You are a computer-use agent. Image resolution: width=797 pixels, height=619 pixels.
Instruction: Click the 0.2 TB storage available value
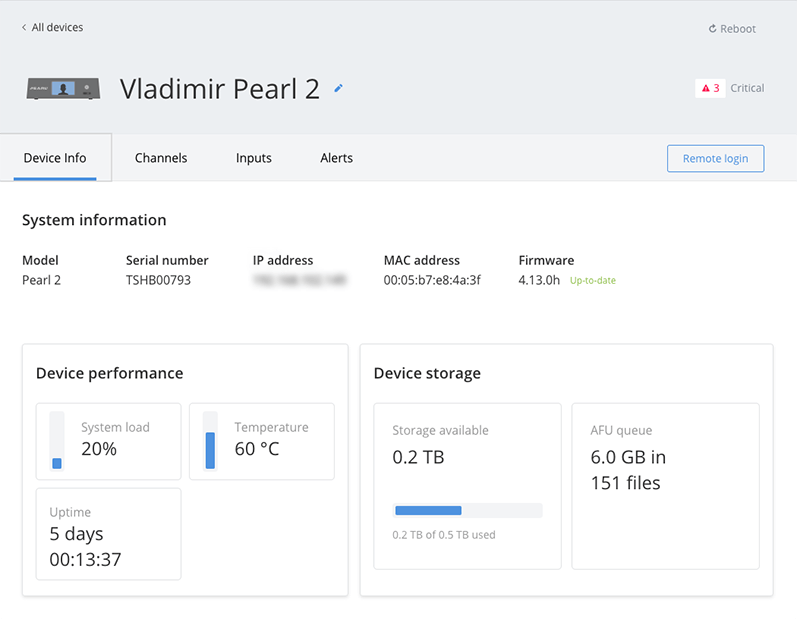click(418, 457)
